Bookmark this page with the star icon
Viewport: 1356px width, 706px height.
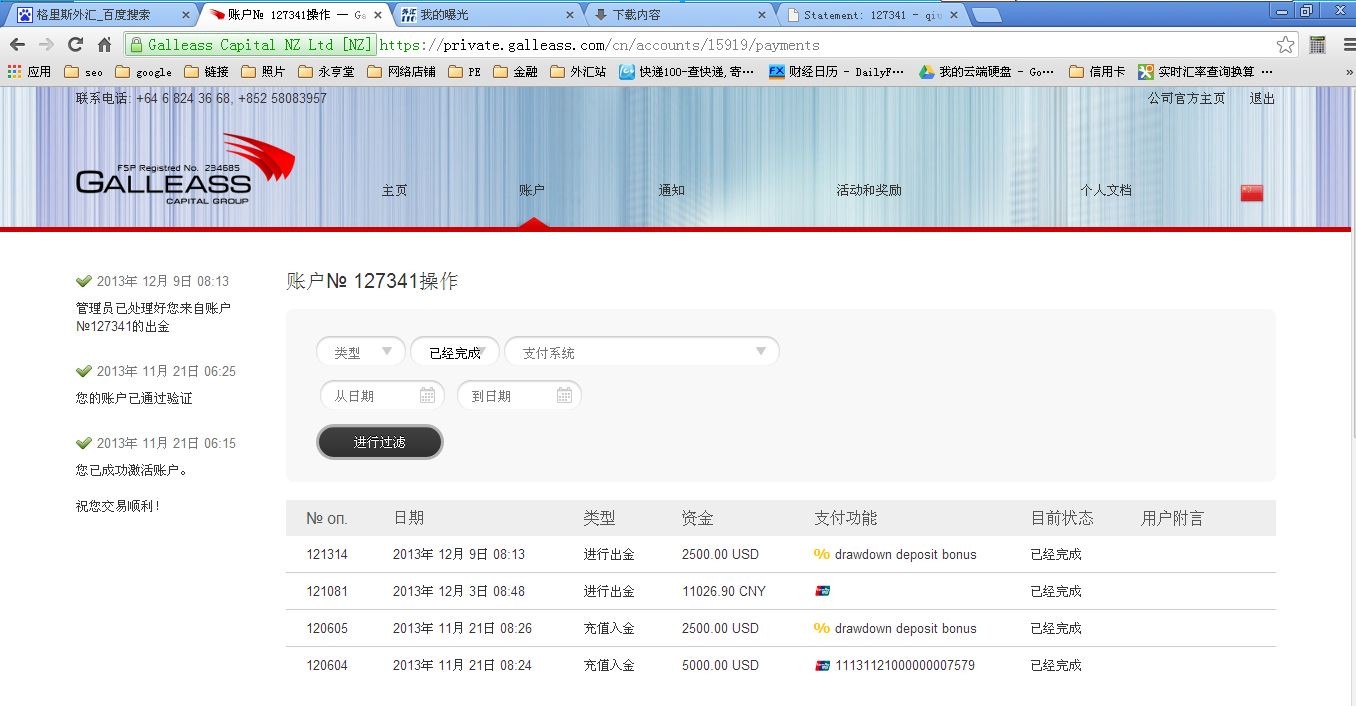pos(1285,45)
